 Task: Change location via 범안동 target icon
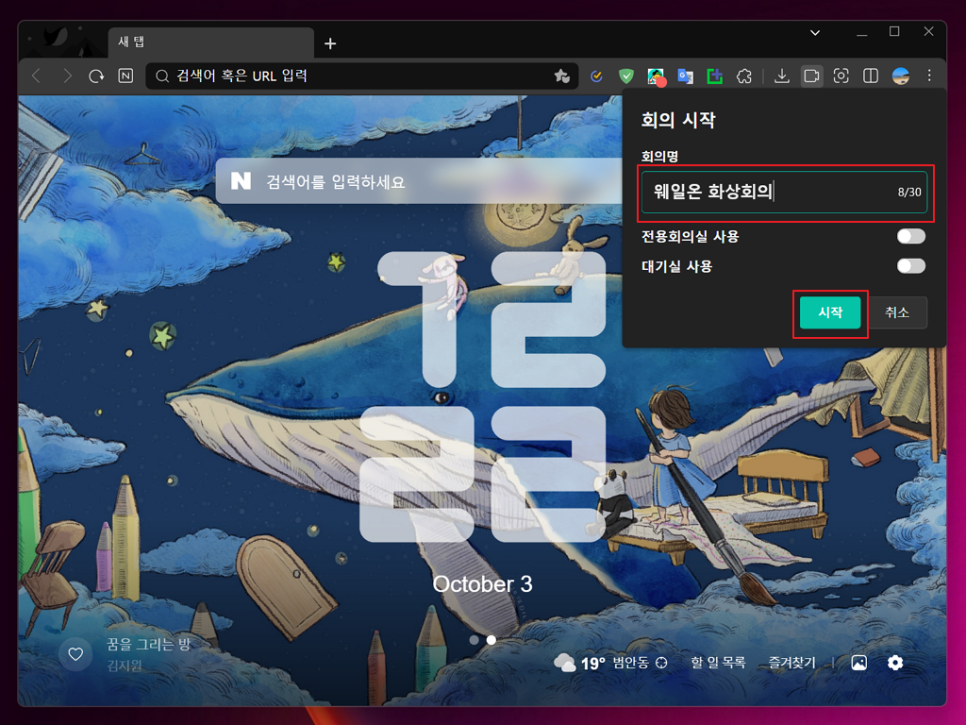point(662,663)
